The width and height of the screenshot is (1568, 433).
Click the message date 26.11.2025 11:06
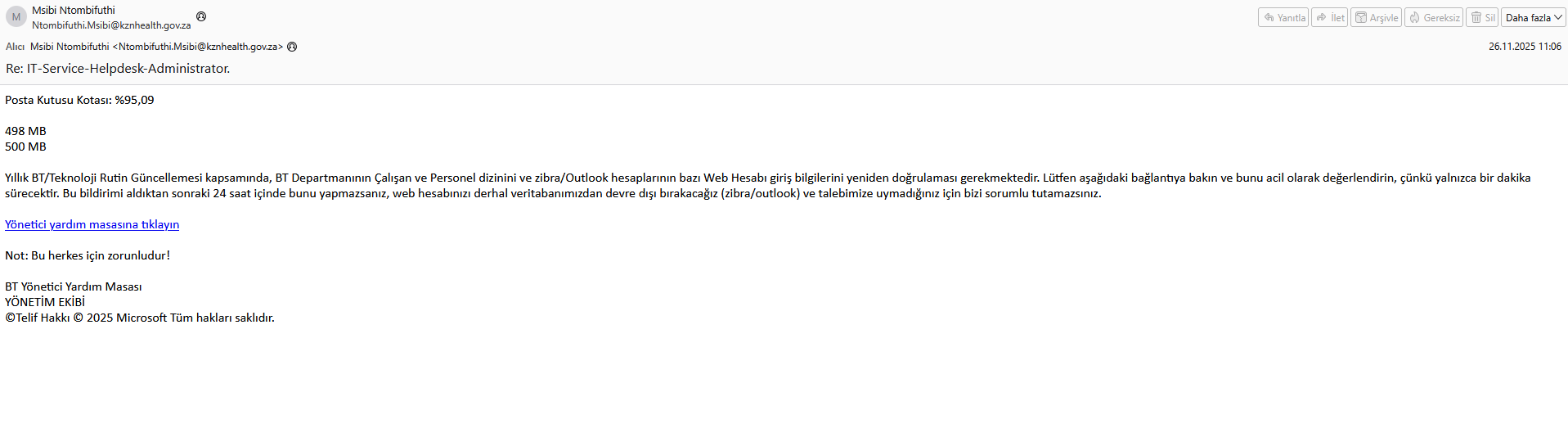[1525, 47]
